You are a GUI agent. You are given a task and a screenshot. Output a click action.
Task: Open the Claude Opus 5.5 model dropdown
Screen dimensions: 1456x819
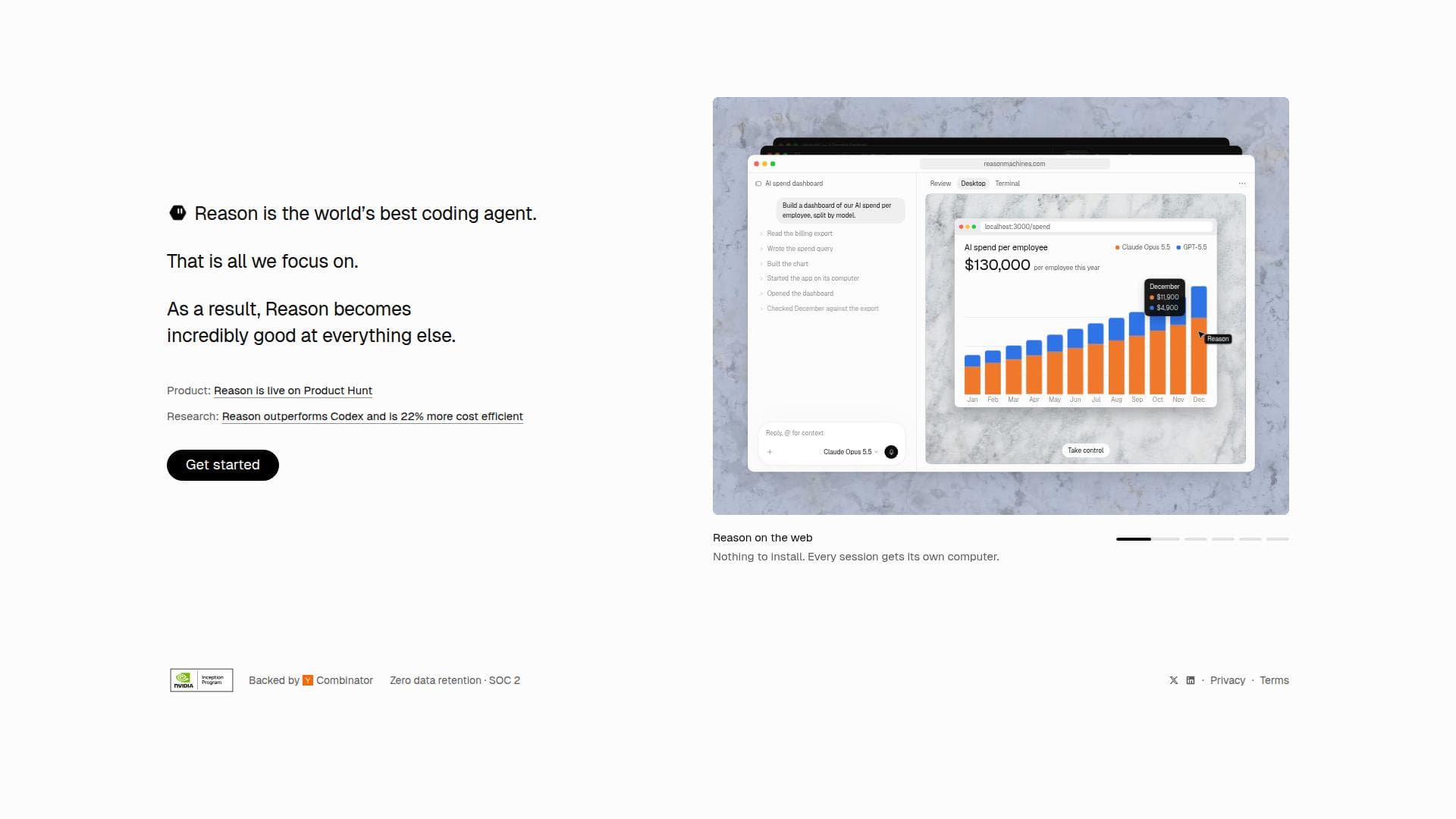[x=850, y=452]
